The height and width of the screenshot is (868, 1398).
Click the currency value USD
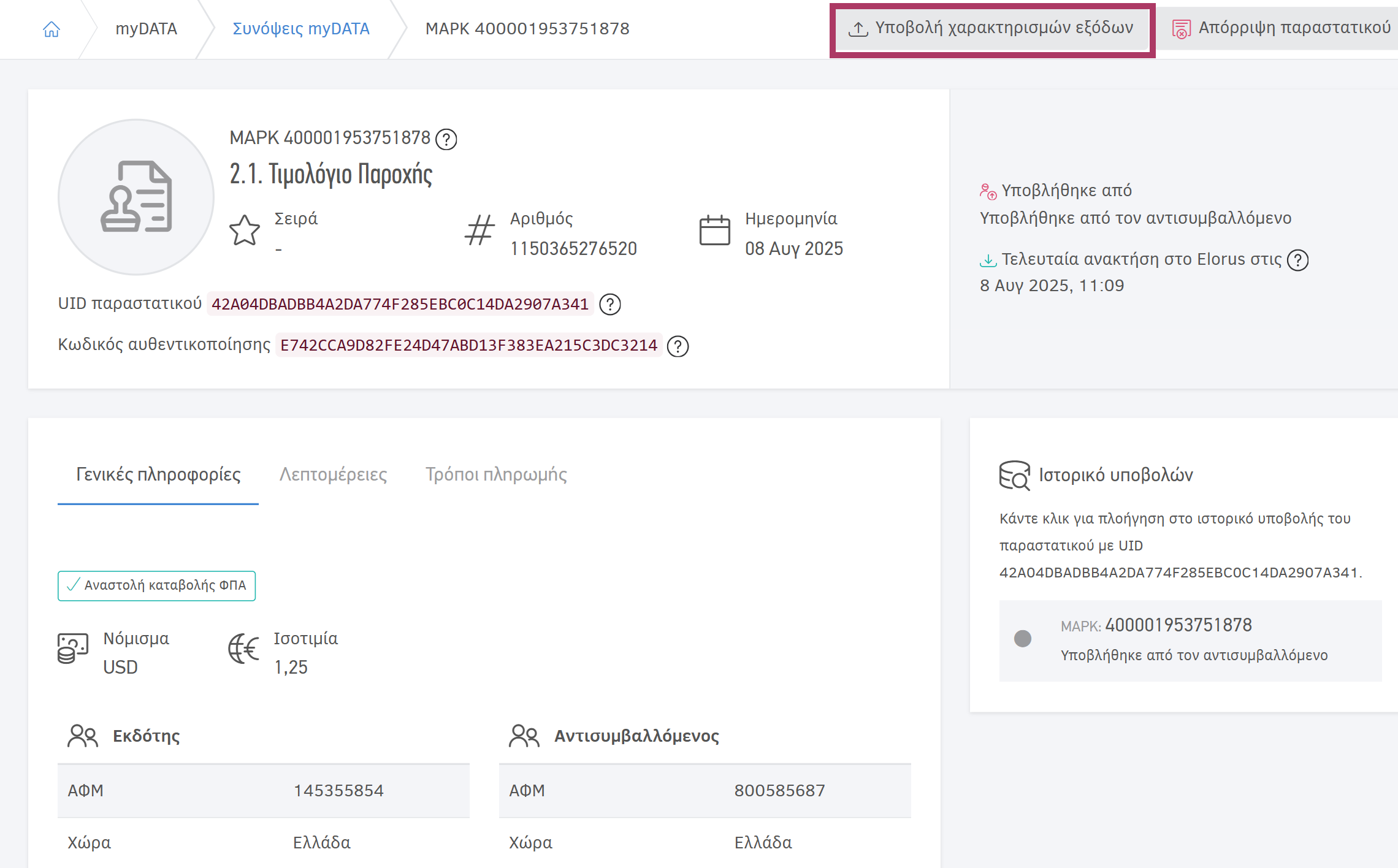pos(120,667)
